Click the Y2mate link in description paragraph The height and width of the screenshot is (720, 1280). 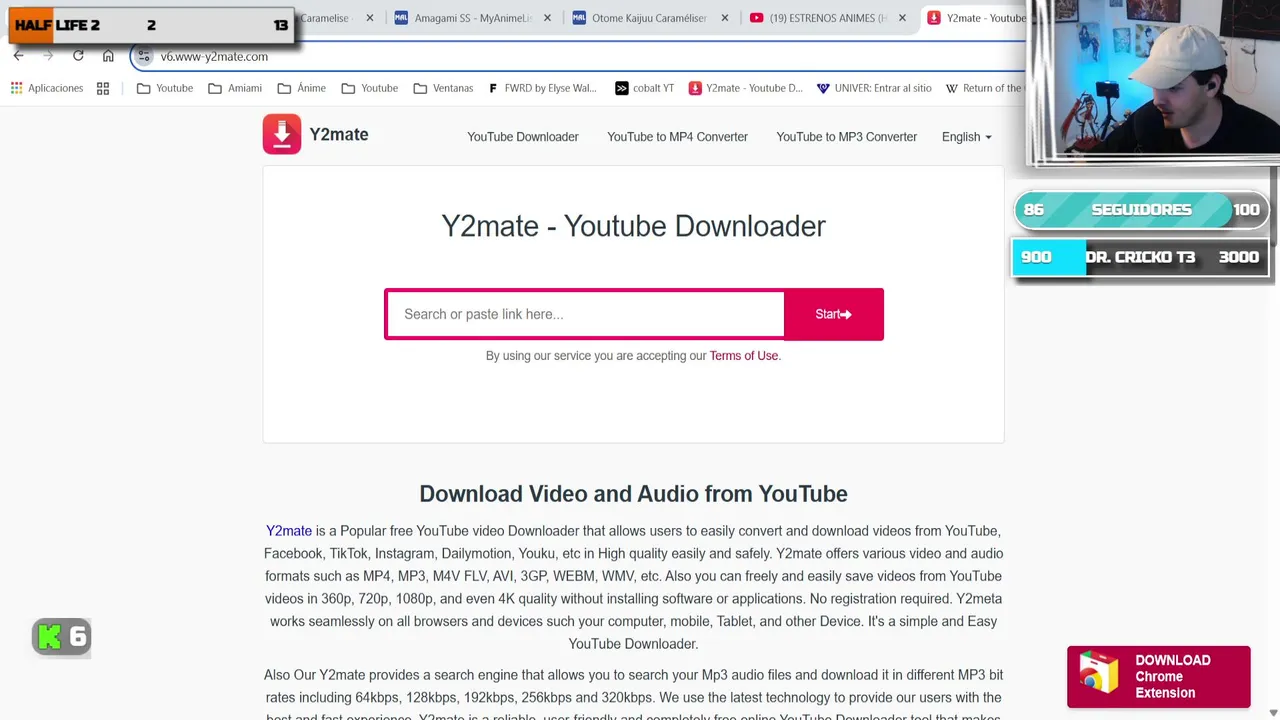[289, 531]
